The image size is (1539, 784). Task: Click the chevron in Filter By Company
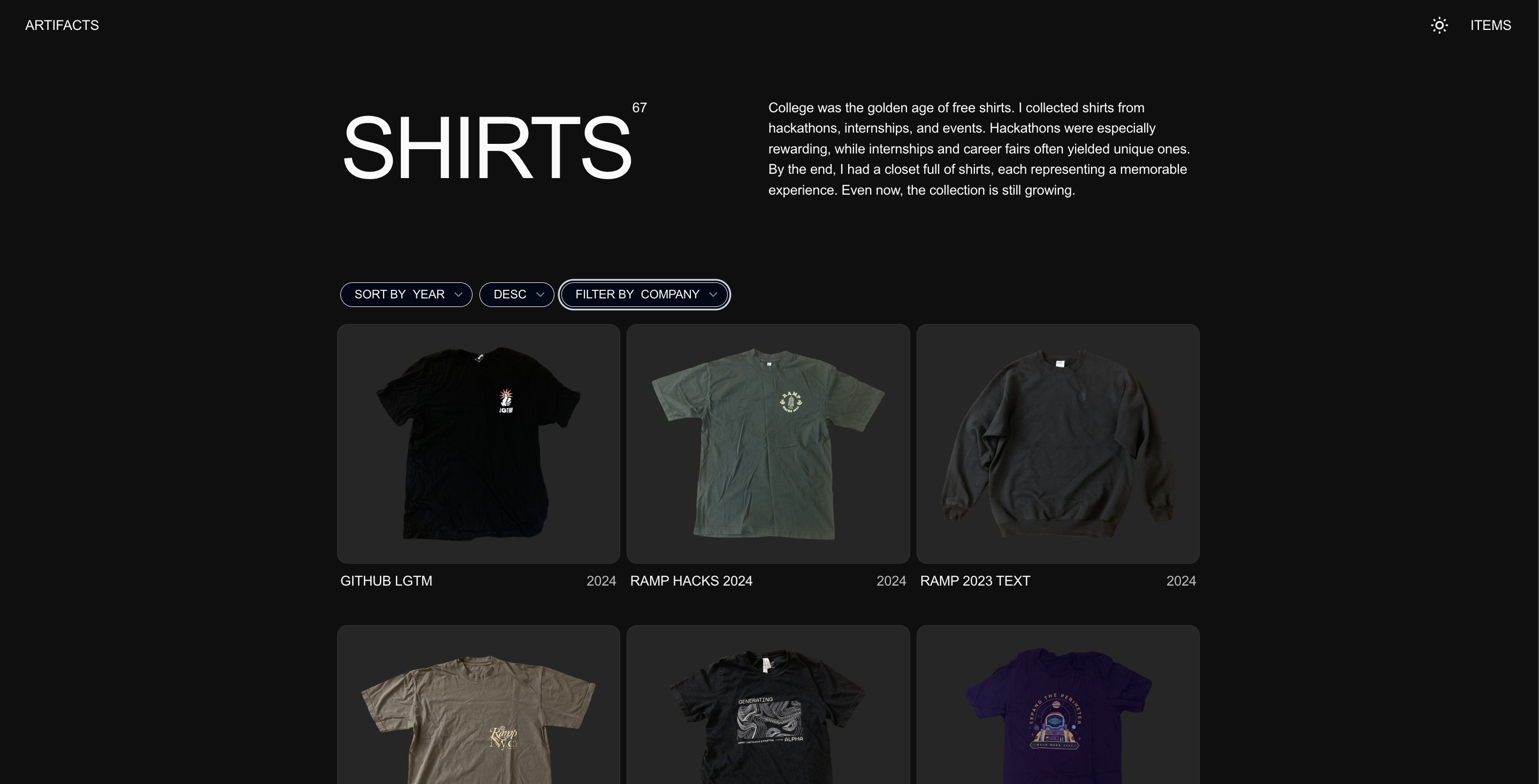713,294
